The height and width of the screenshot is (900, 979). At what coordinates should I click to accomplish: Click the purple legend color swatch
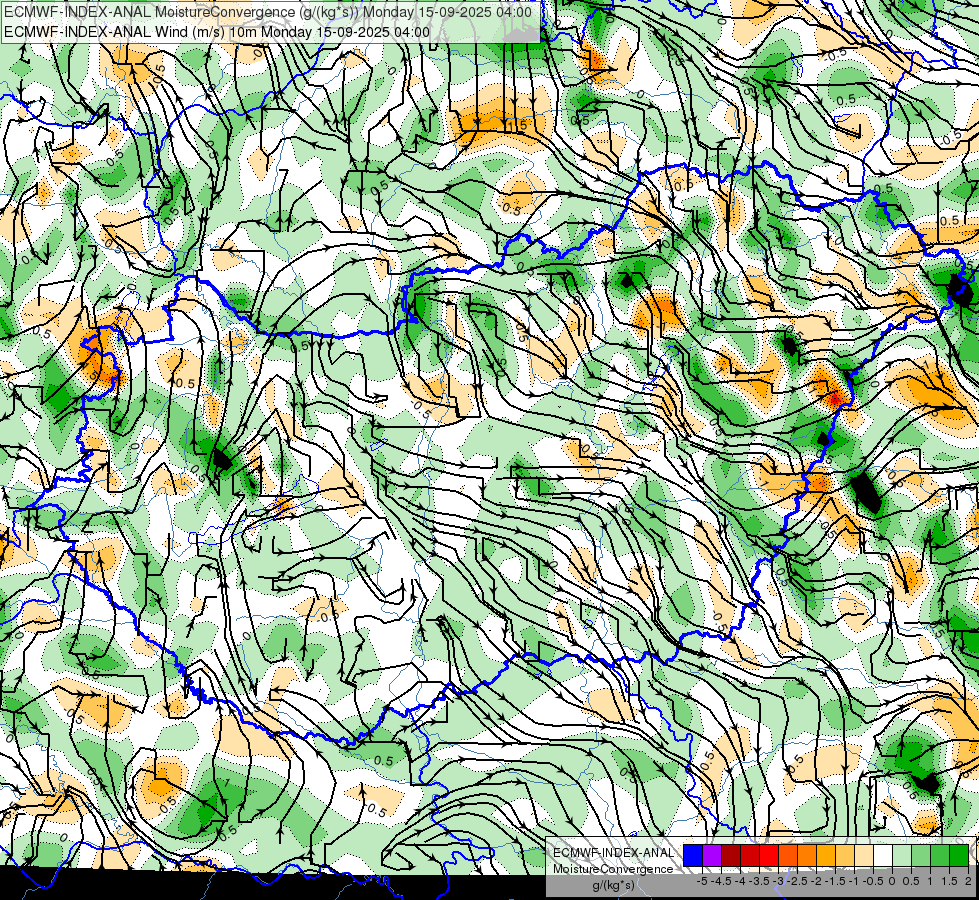click(x=712, y=855)
